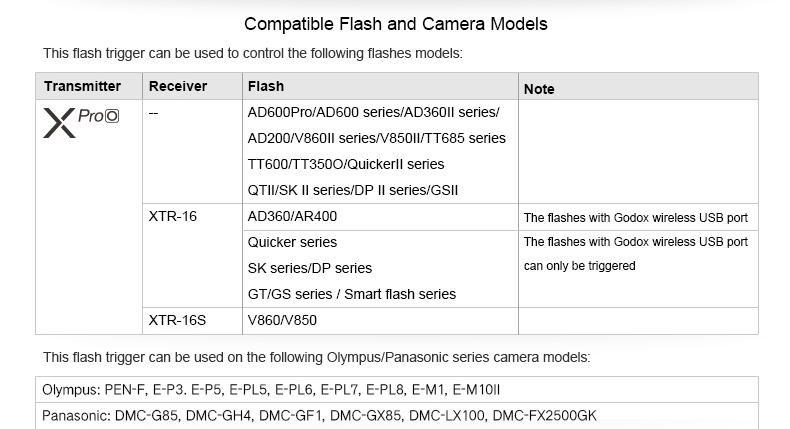Click GT/GS series / Smart flash series line

point(352,294)
